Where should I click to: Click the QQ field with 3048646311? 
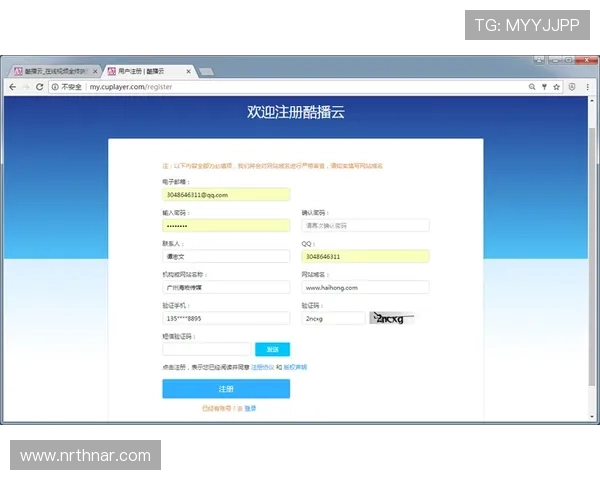point(365,256)
